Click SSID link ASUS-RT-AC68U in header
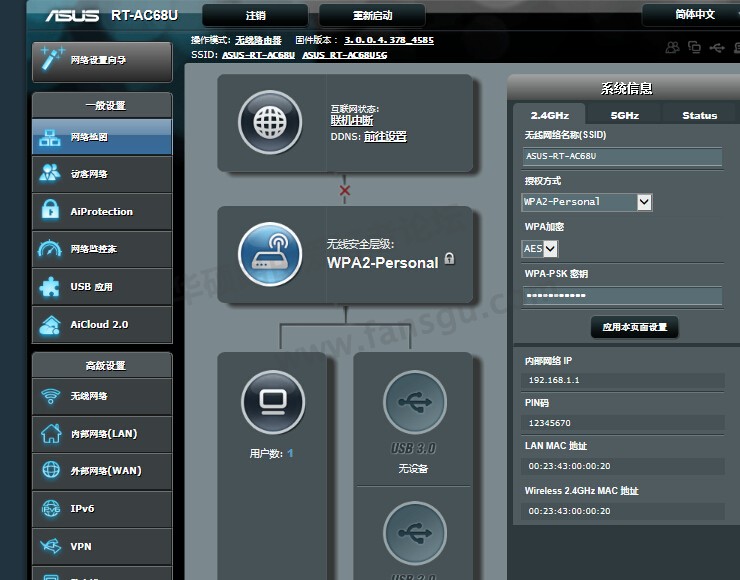Image resolution: width=740 pixels, height=580 pixels. pos(258,55)
